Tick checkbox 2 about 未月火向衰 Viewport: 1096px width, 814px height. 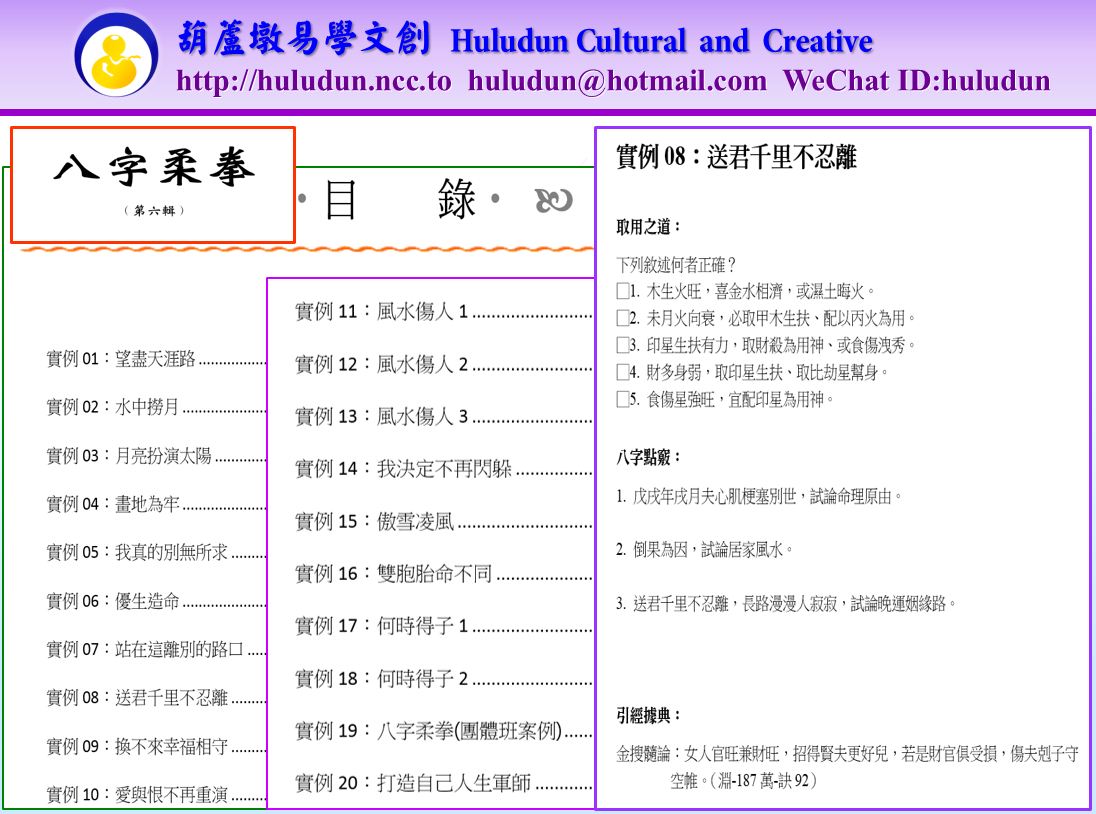(623, 319)
